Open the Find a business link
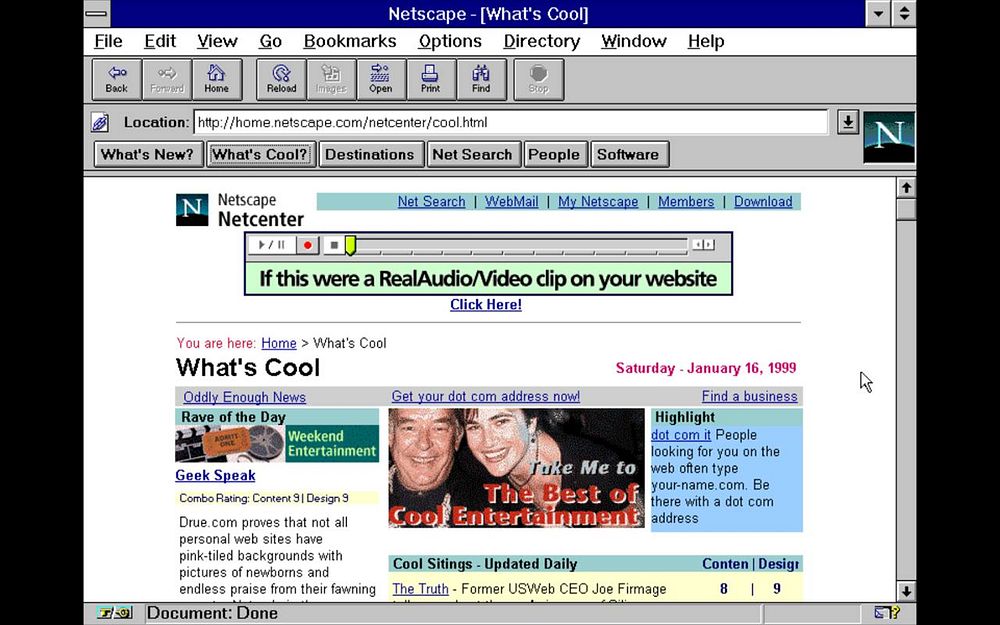This screenshot has height=625, width=1000. 749,396
